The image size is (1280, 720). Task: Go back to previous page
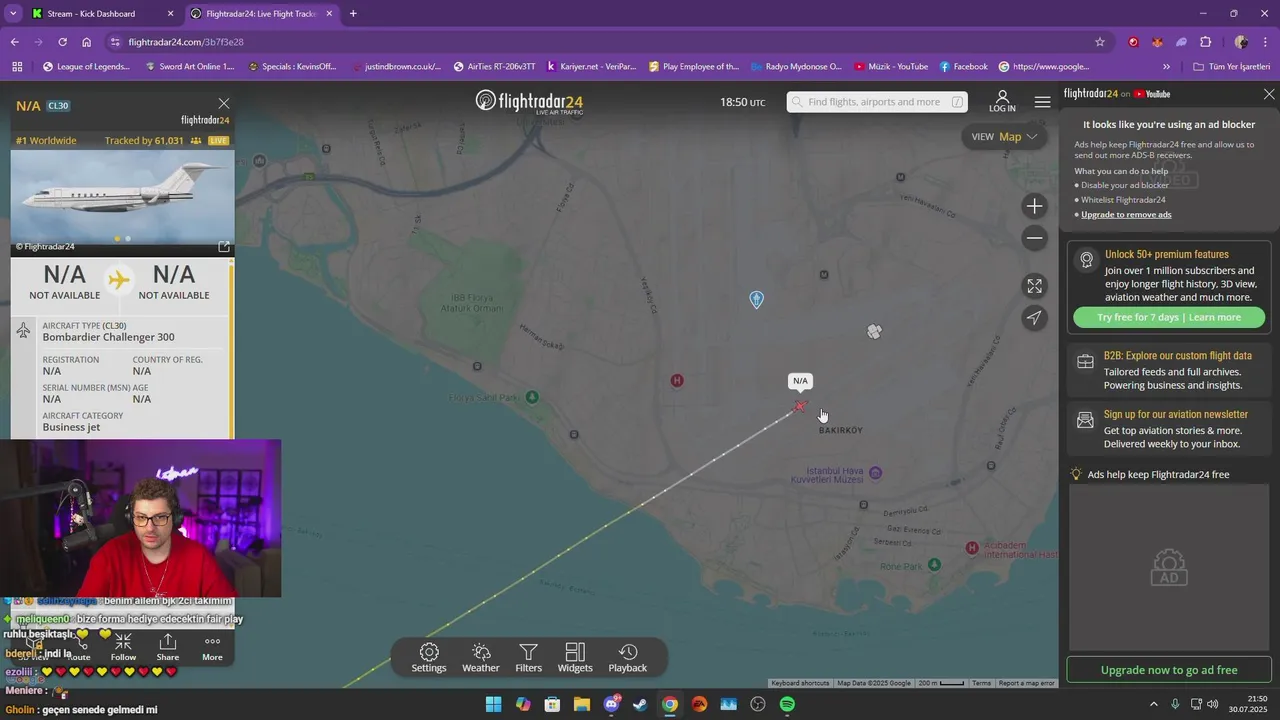coord(15,42)
